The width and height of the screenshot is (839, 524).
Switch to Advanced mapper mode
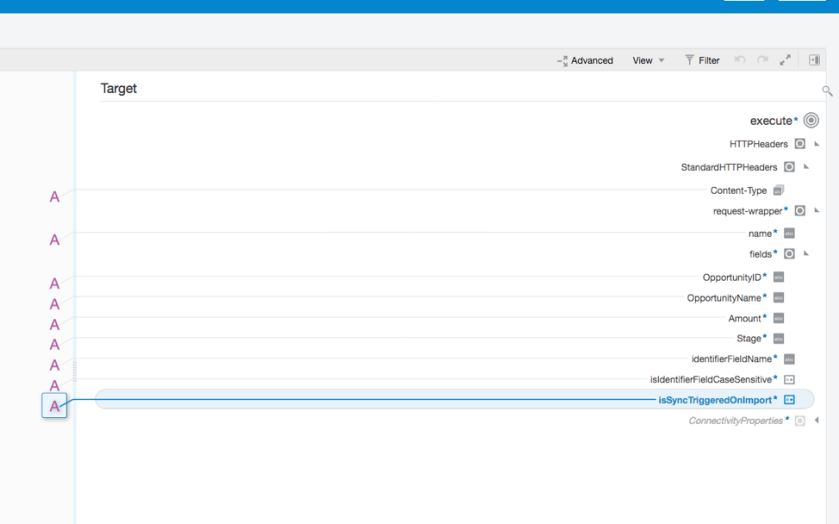(585, 60)
